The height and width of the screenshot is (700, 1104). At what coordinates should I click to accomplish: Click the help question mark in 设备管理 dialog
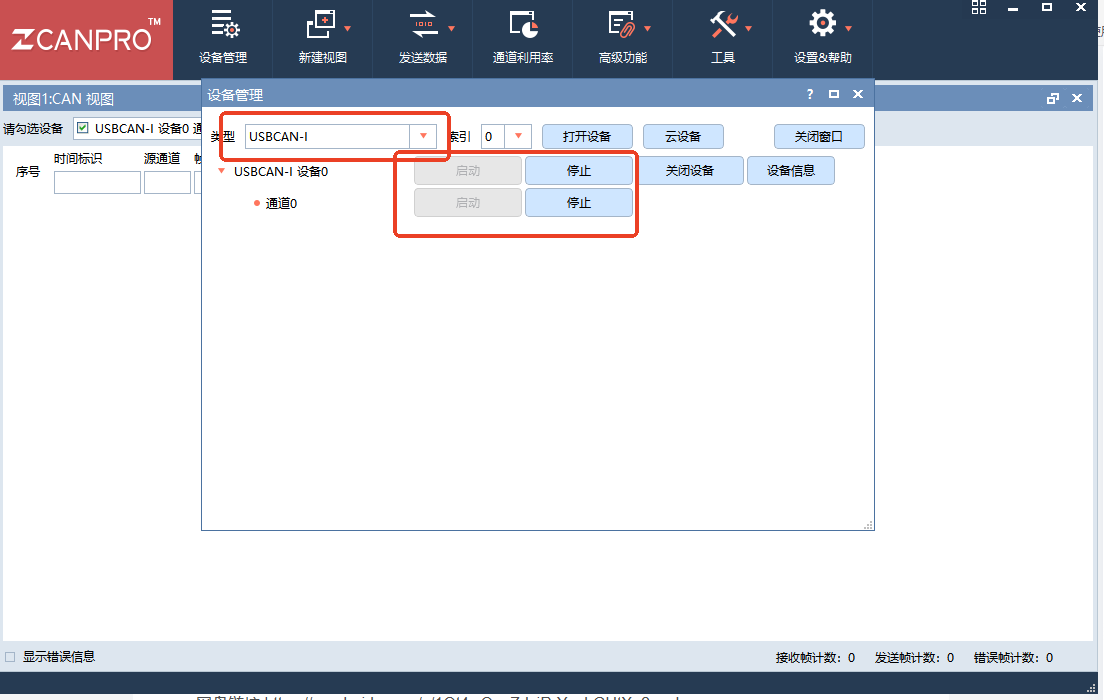pyautogui.click(x=810, y=94)
